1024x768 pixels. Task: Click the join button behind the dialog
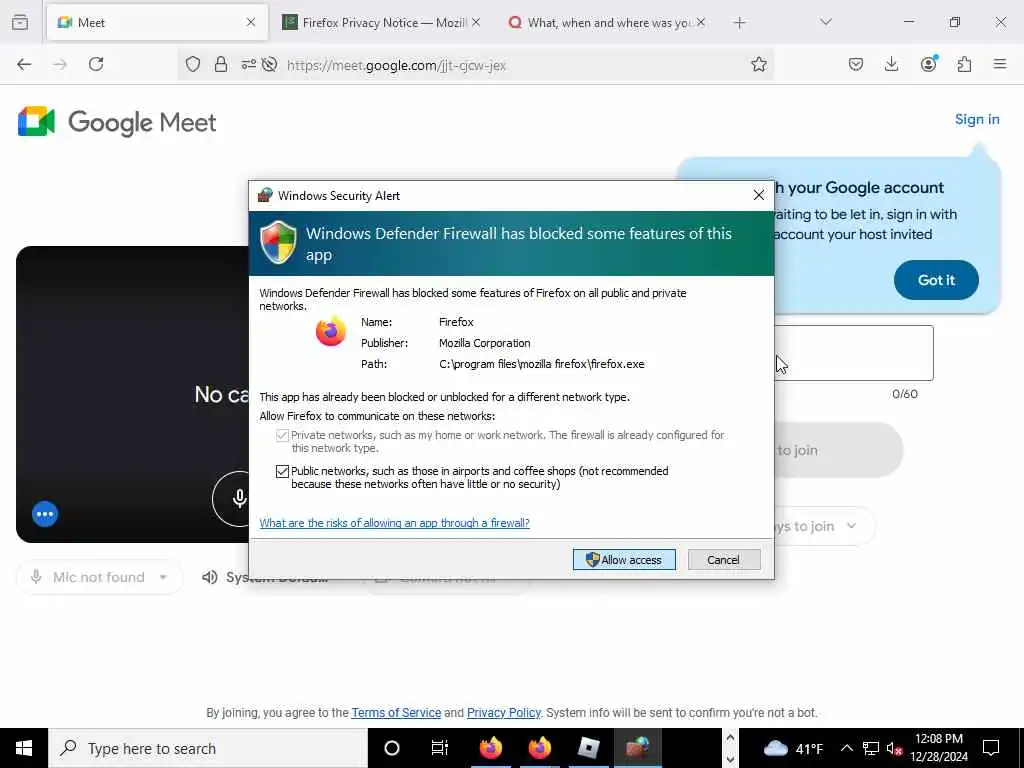coord(839,450)
